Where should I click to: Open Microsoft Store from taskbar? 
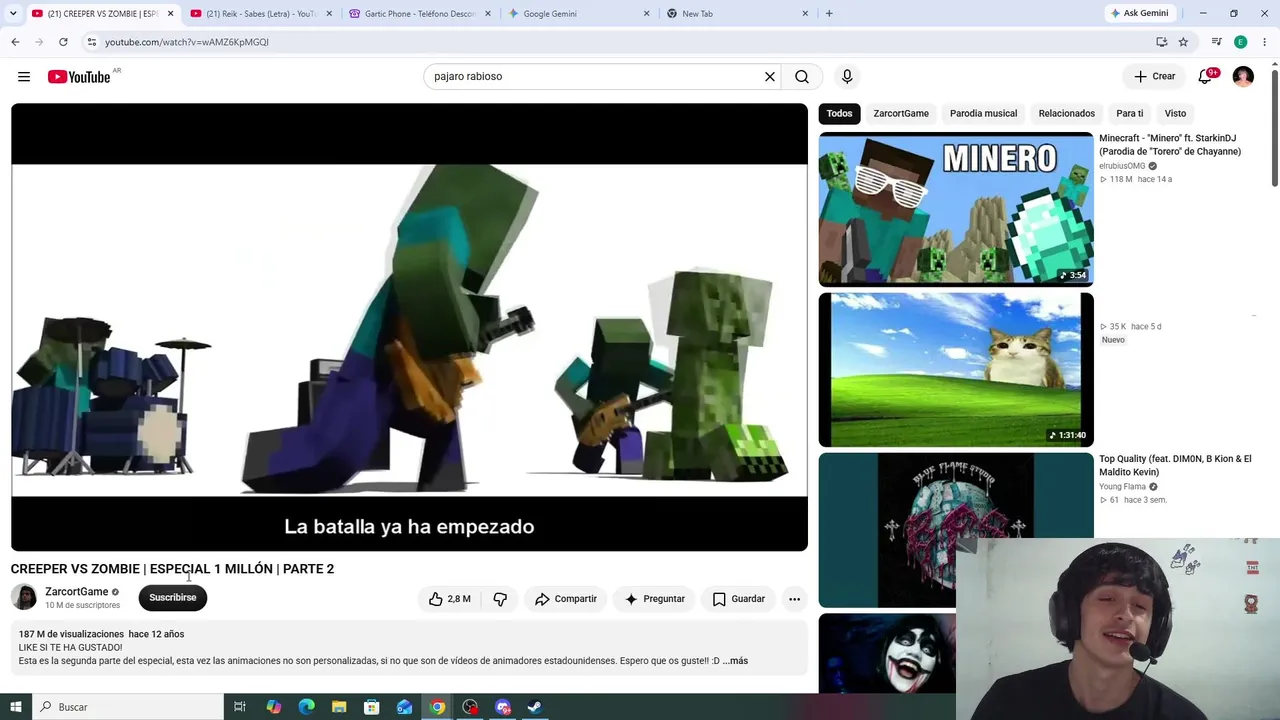[x=371, y=707]
